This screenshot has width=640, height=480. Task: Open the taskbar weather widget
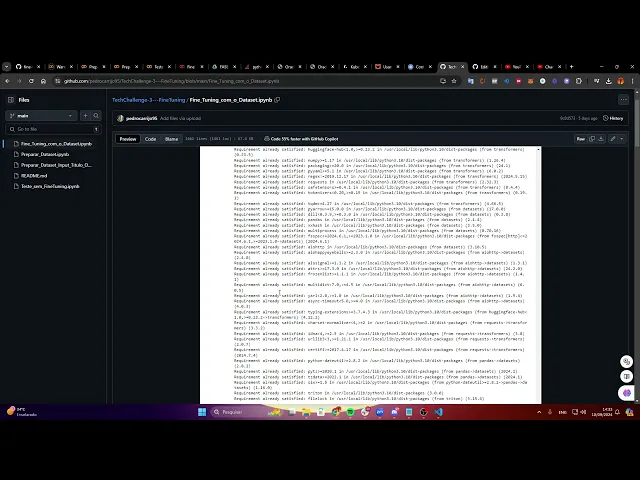[22, 411]
